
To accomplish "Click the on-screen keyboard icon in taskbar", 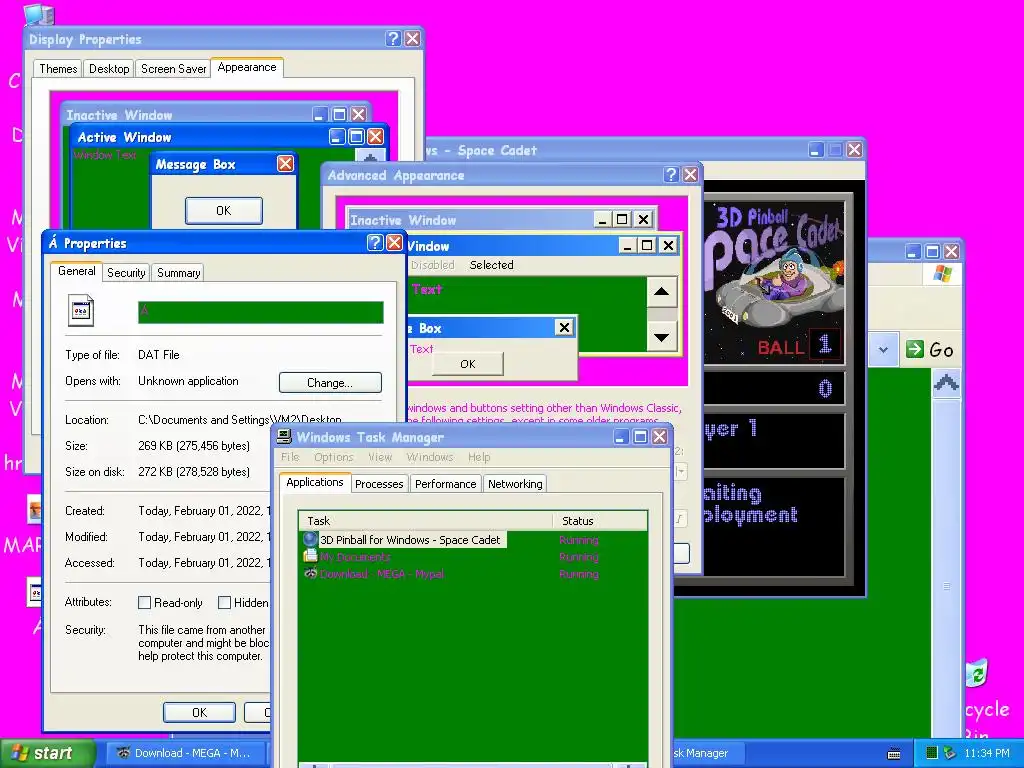I will pyautogui.click(x=894, y=754).
